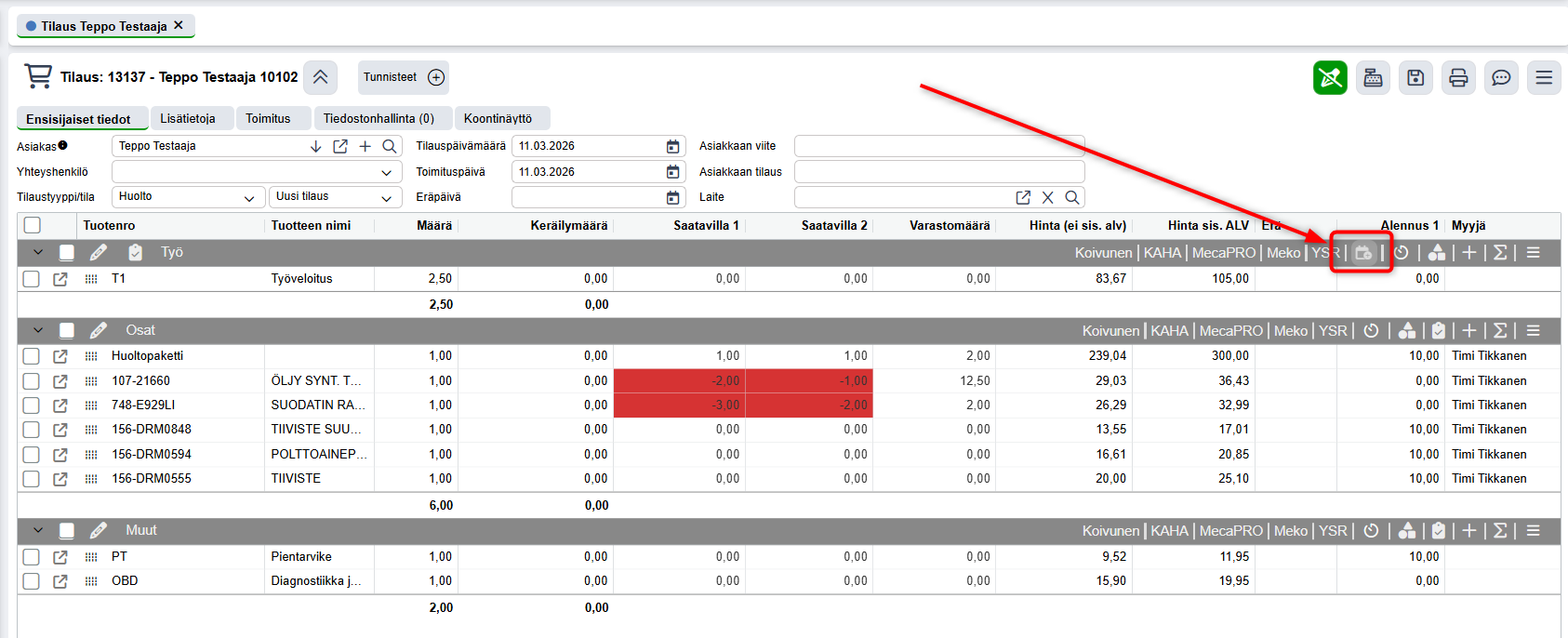Click into the Asiakkaan tilaus input field
The height and width of the screenshot is (638, 1568).
pos(939,172)
